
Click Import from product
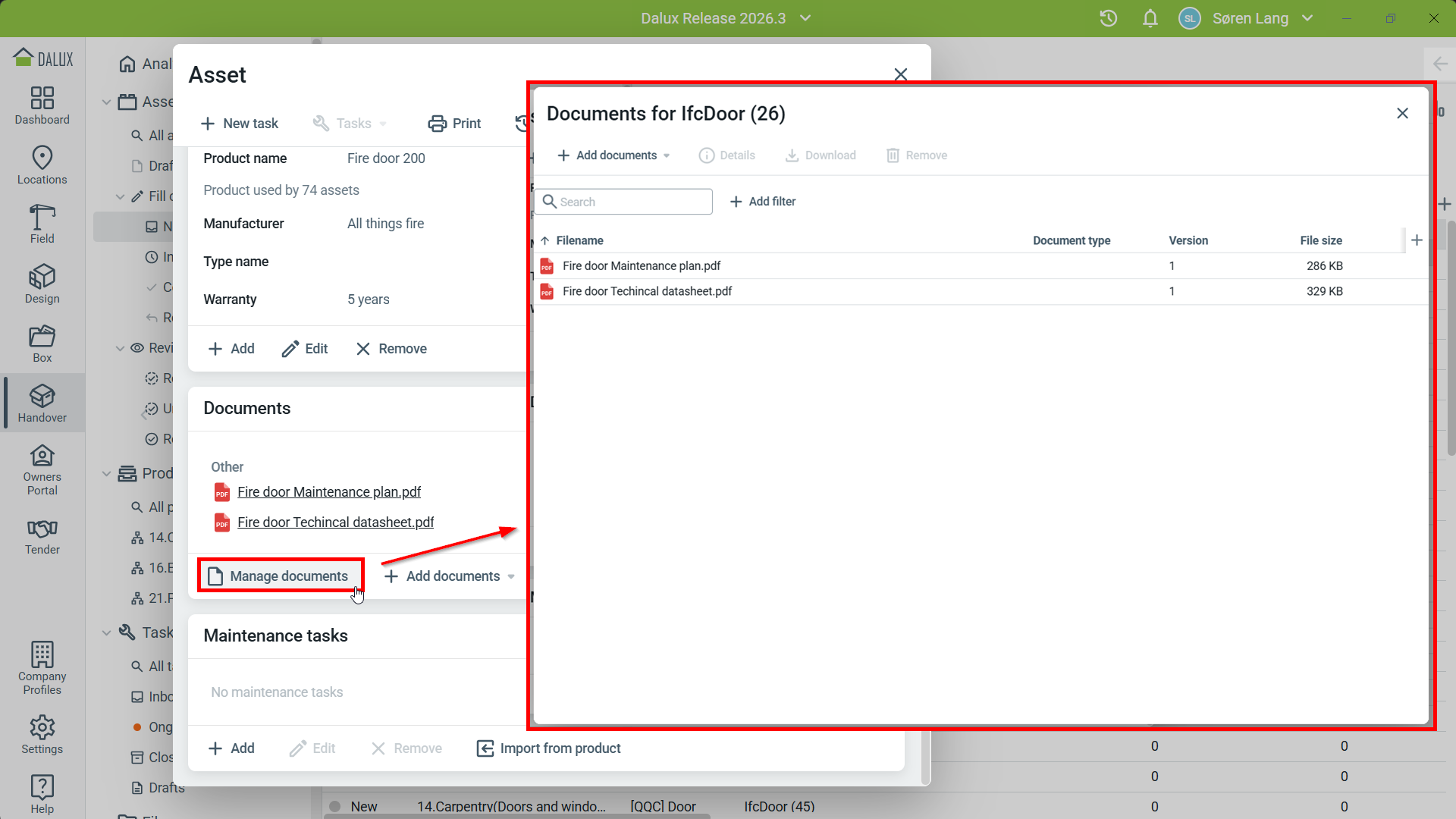[x=548, y=748]
